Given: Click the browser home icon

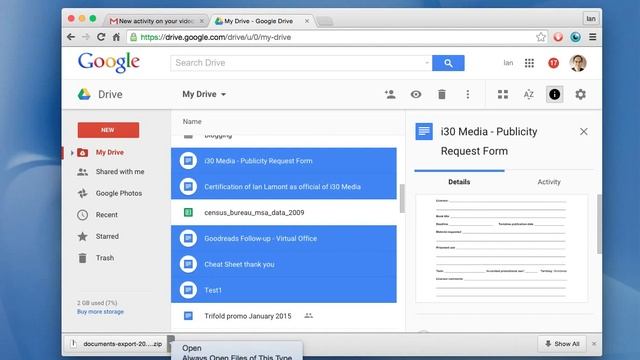Looking at the screenshot, I should coord(116,37).
